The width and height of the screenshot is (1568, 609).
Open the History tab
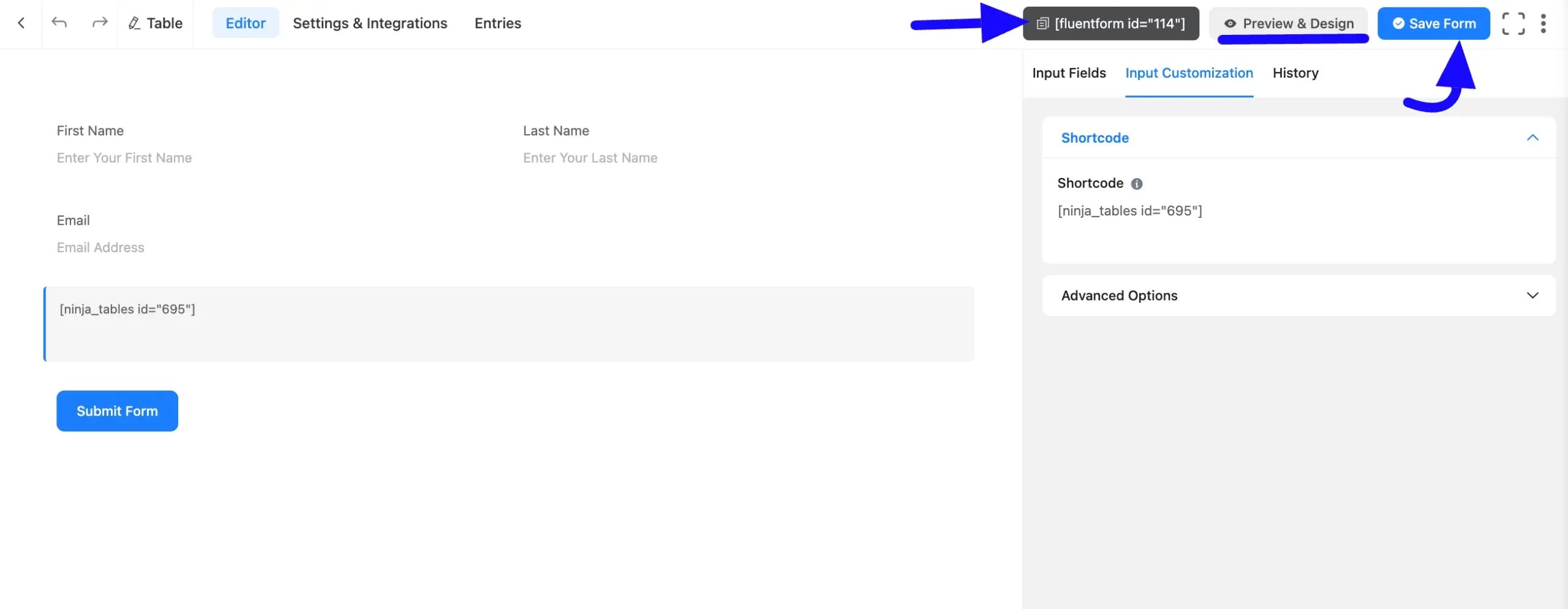[1295, 73]
